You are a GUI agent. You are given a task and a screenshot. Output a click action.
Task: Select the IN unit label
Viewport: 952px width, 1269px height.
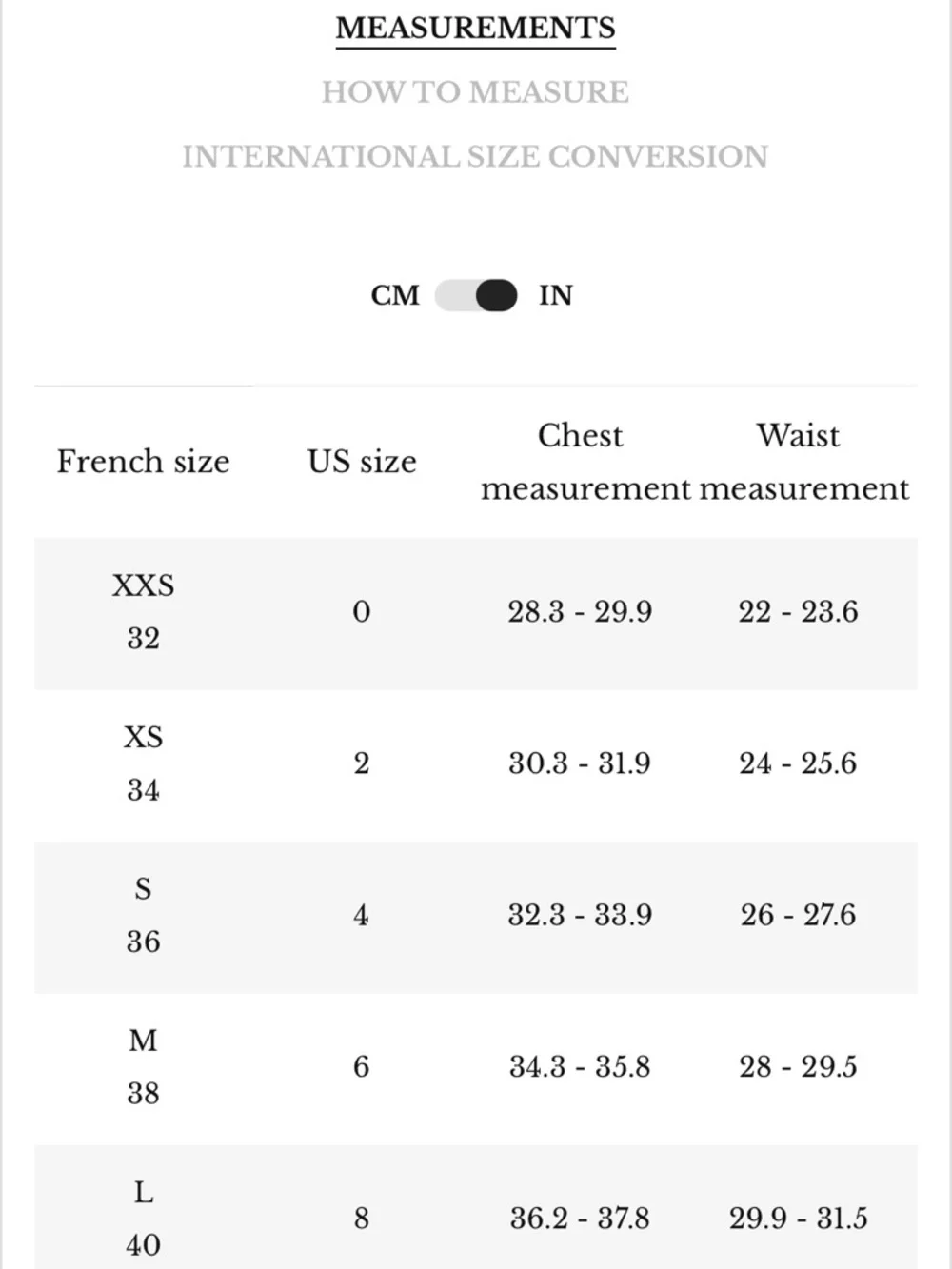556,295
